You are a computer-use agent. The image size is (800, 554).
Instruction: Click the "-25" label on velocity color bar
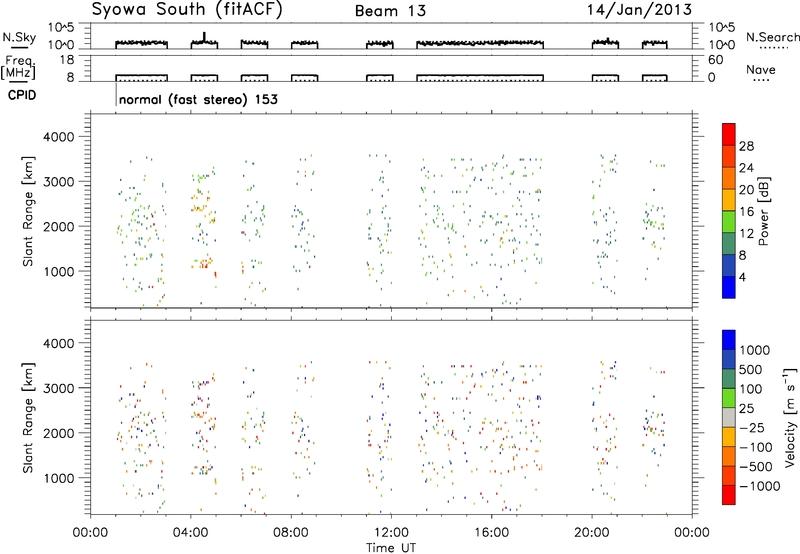pyautogui.click(x=752, y=428)
